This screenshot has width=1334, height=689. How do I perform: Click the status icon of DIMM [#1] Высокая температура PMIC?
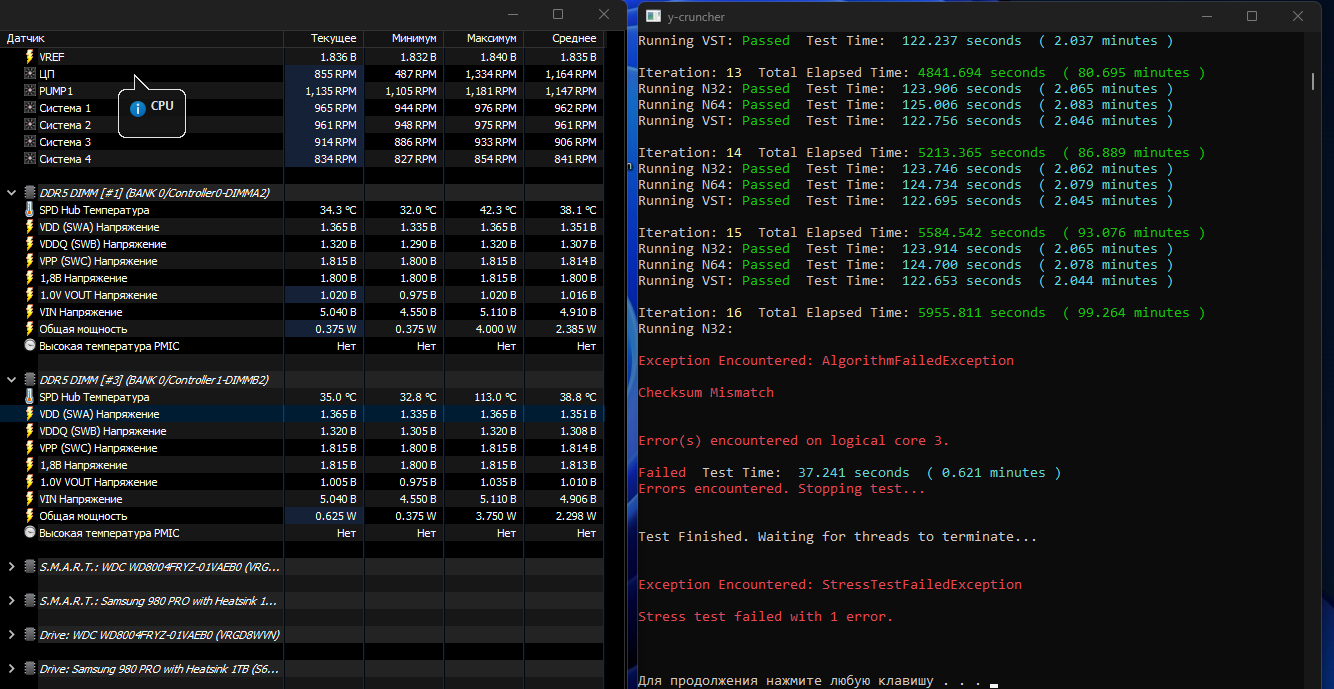[x=29, y=346]
